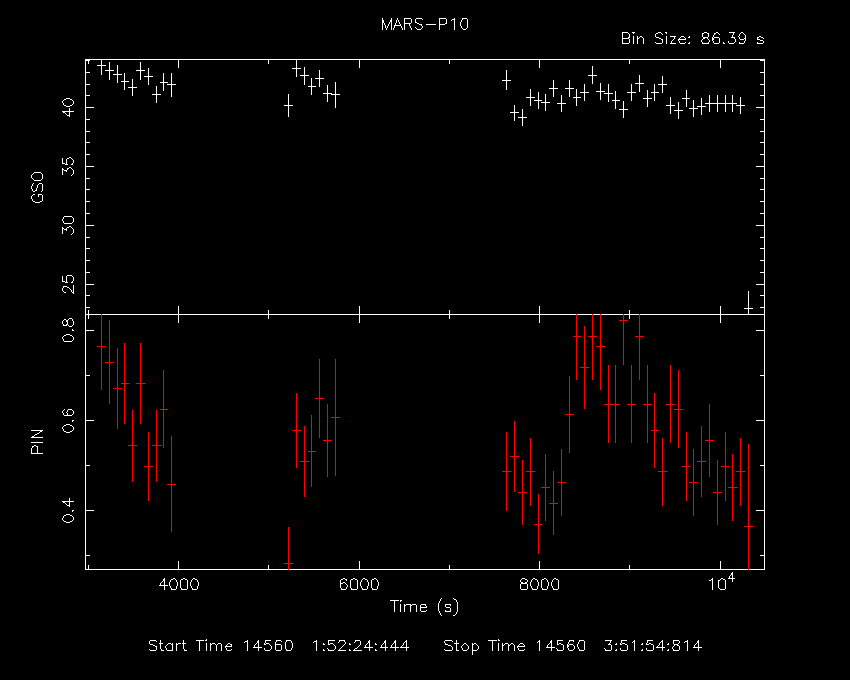Click the GSO axis value 25
The image size is (850, 680).
coord(69,284)
